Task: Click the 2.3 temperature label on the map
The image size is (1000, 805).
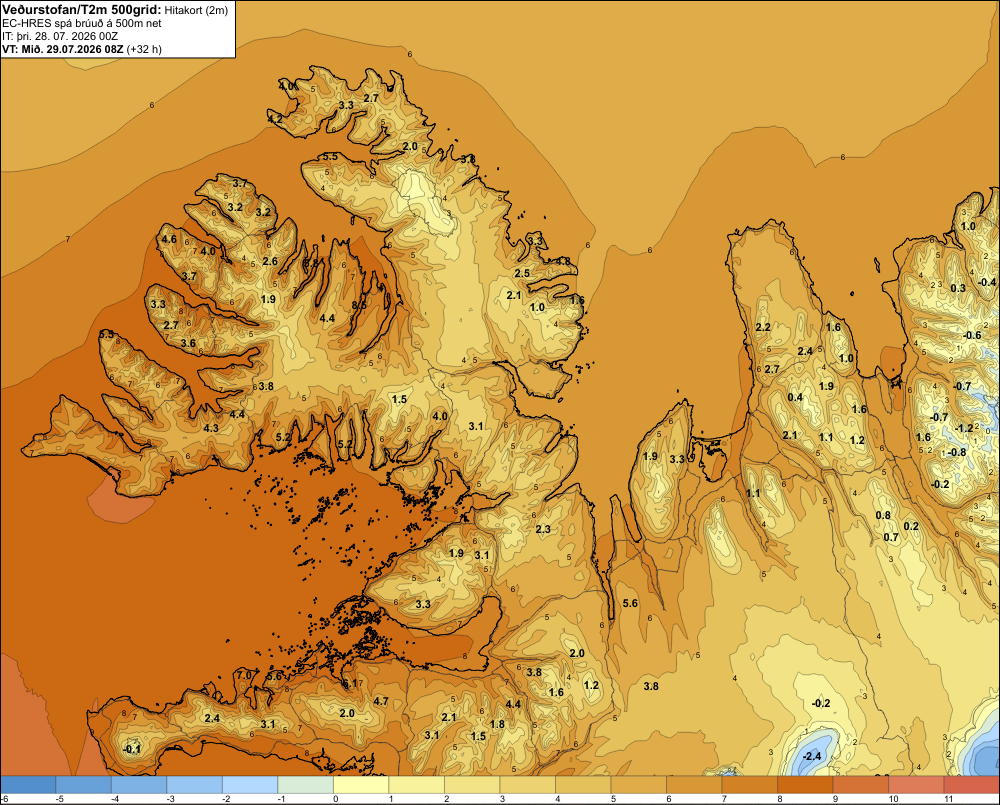Action: point(543,529)
